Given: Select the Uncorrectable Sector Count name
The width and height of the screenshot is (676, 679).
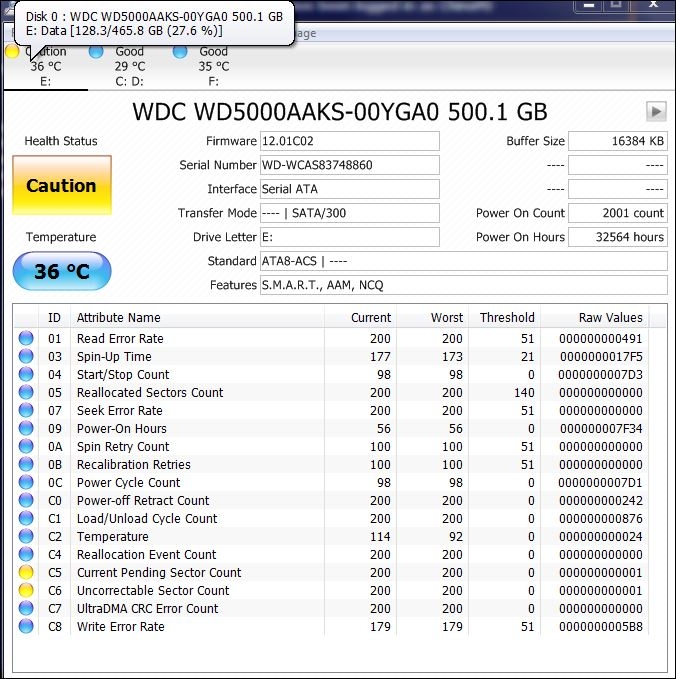Looking at the screenshot, I should tap(153, 590).
